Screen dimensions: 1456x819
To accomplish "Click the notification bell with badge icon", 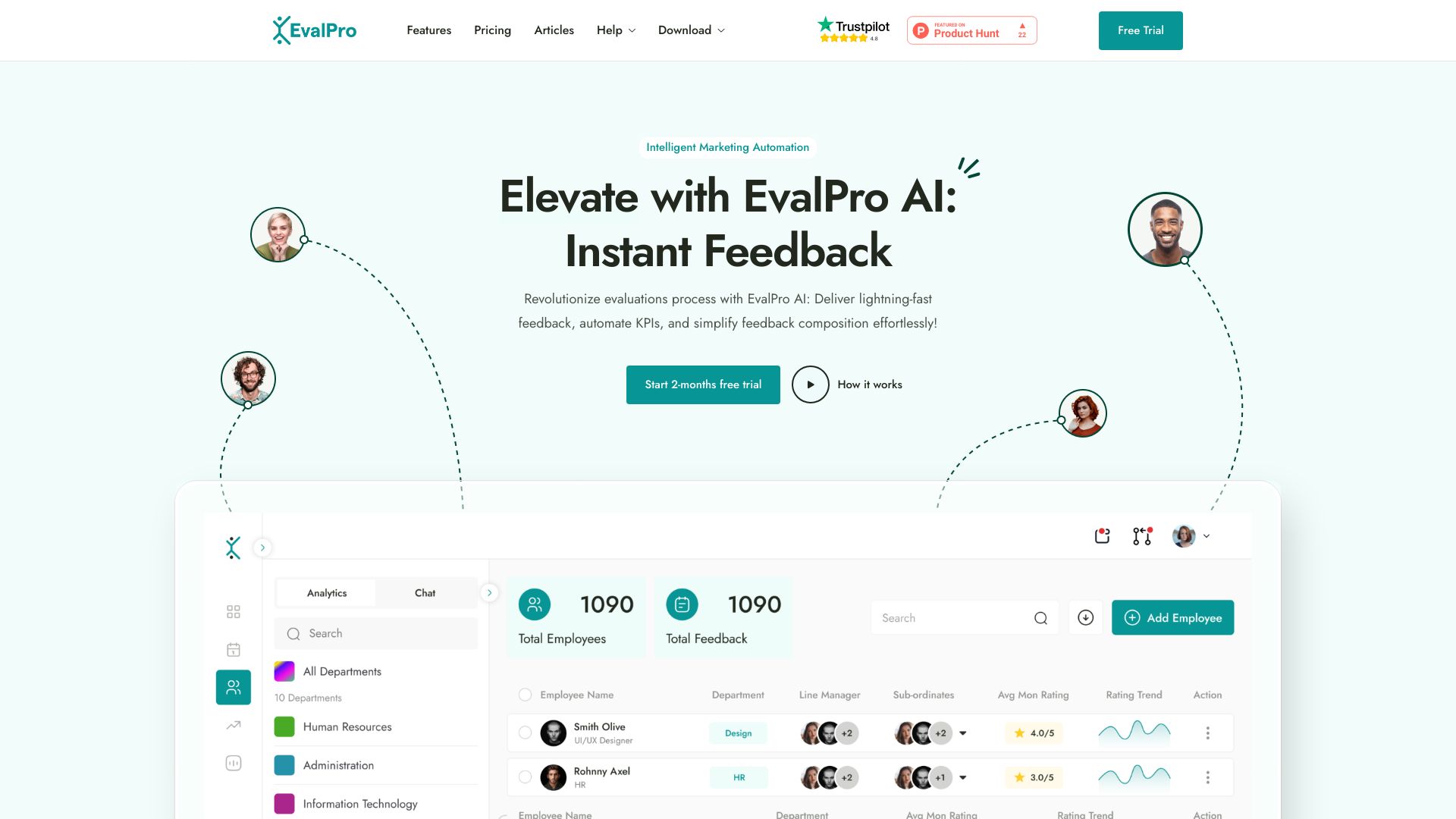I will pos(1102,535).
